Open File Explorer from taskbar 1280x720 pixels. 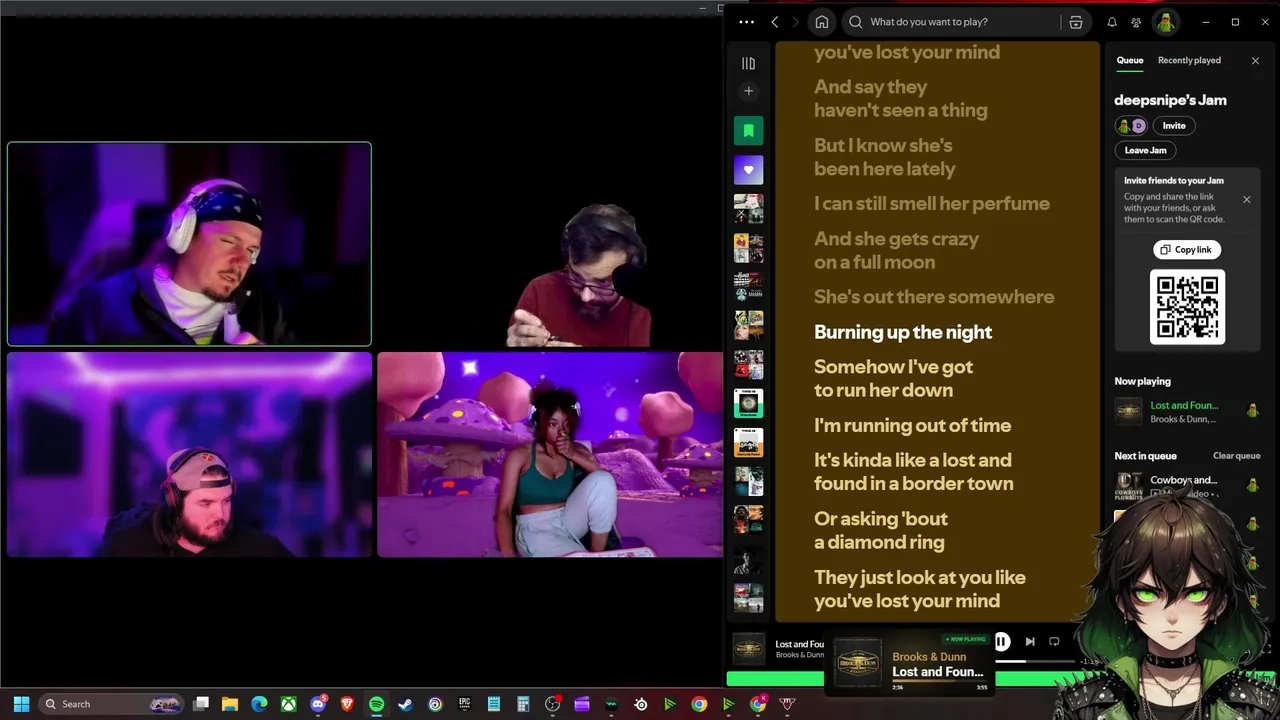tap(230, 704)
